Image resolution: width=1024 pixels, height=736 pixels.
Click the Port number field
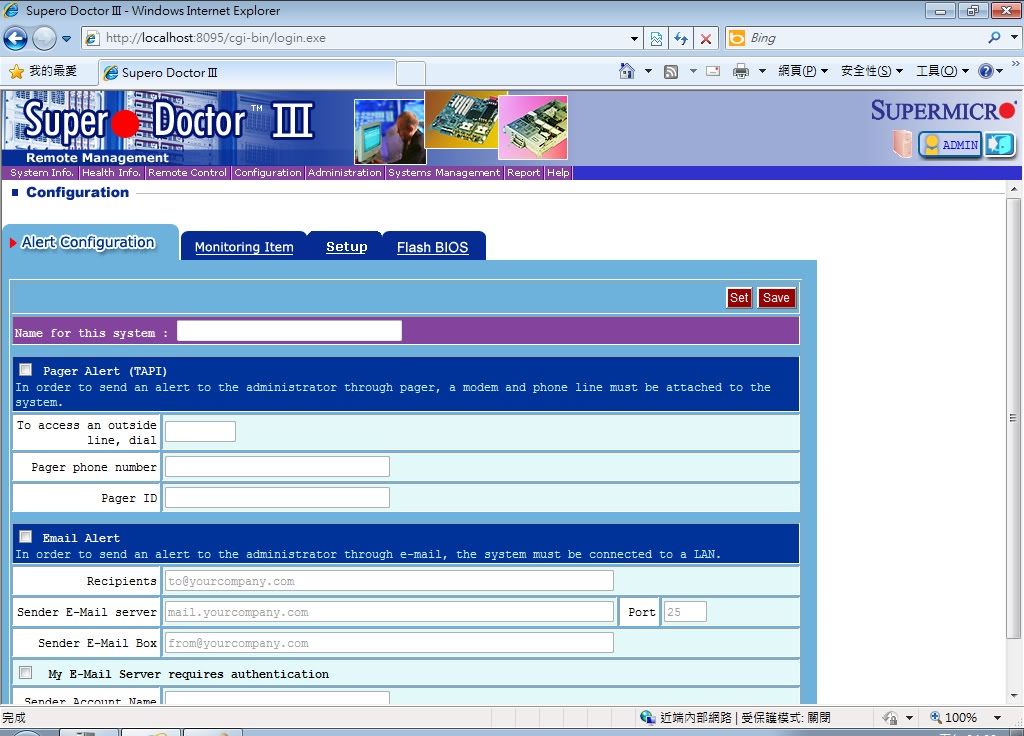[684, 612]
